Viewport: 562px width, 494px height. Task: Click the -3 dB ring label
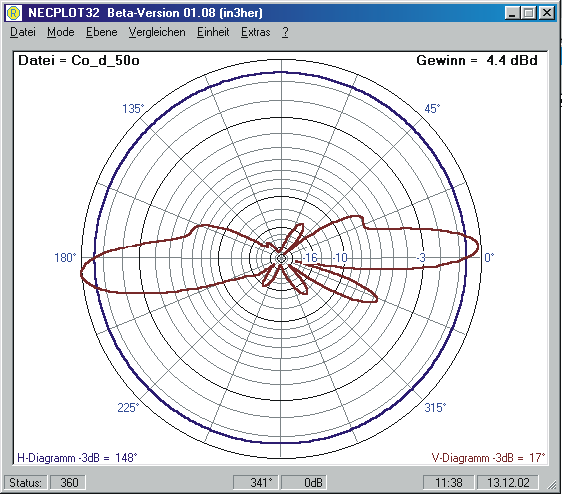point(421,257)
